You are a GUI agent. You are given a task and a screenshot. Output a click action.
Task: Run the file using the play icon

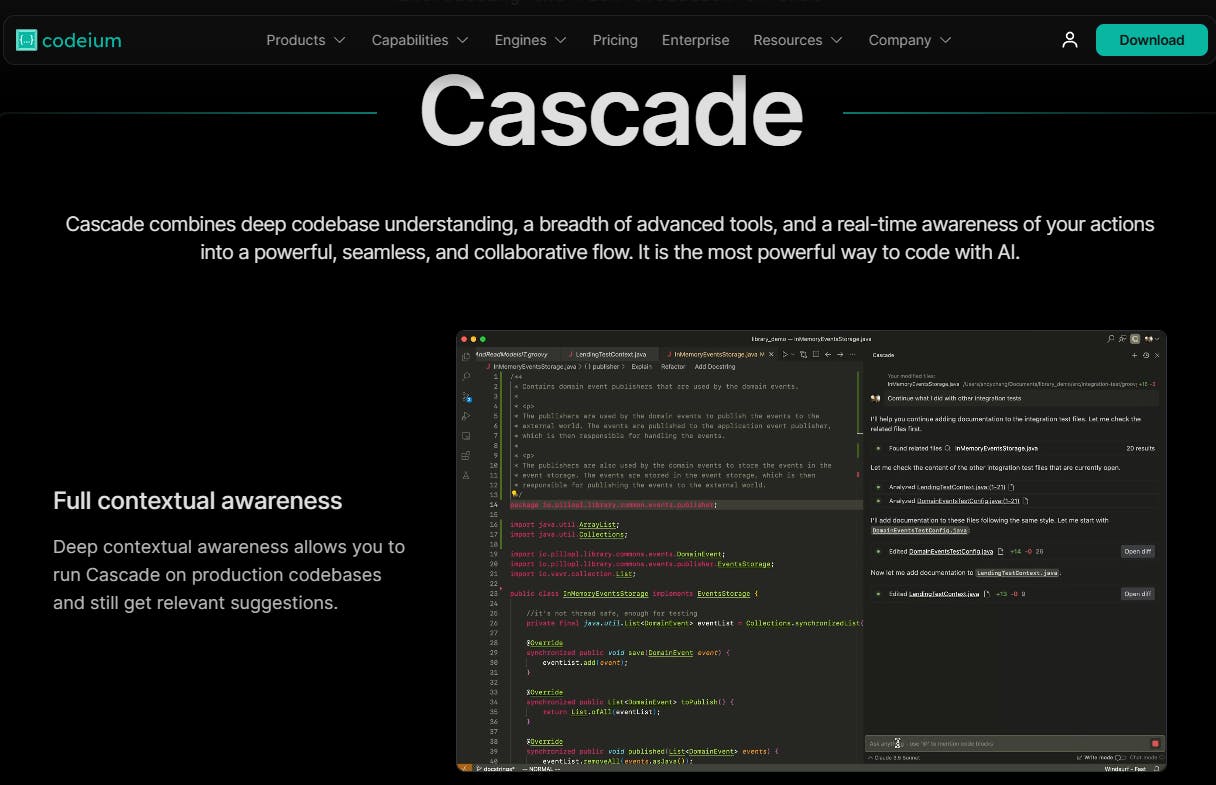[786, 354]
